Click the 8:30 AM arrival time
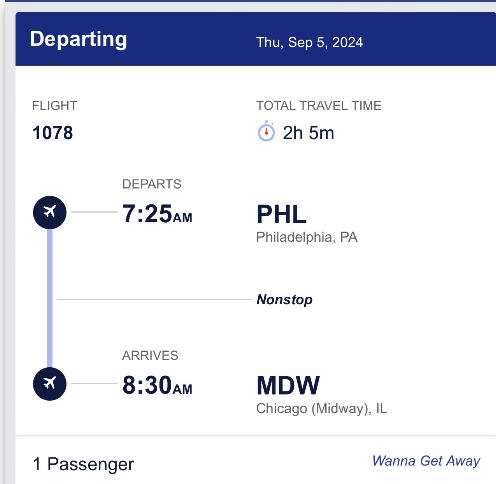Image resolution: width=496 pixels, height=484 pixels. [x=157, y=385]
